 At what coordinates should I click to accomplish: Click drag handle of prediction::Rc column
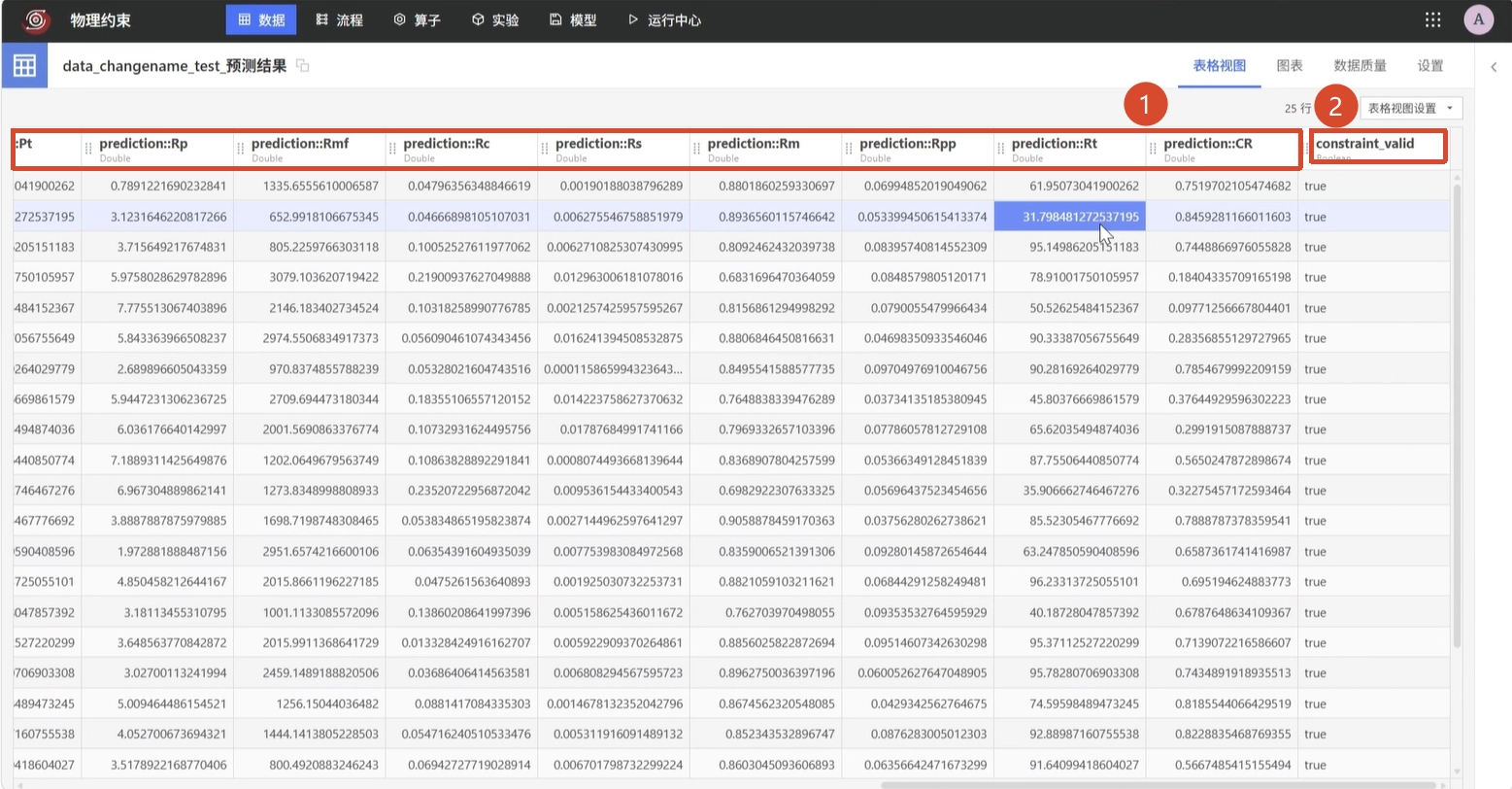393,149
